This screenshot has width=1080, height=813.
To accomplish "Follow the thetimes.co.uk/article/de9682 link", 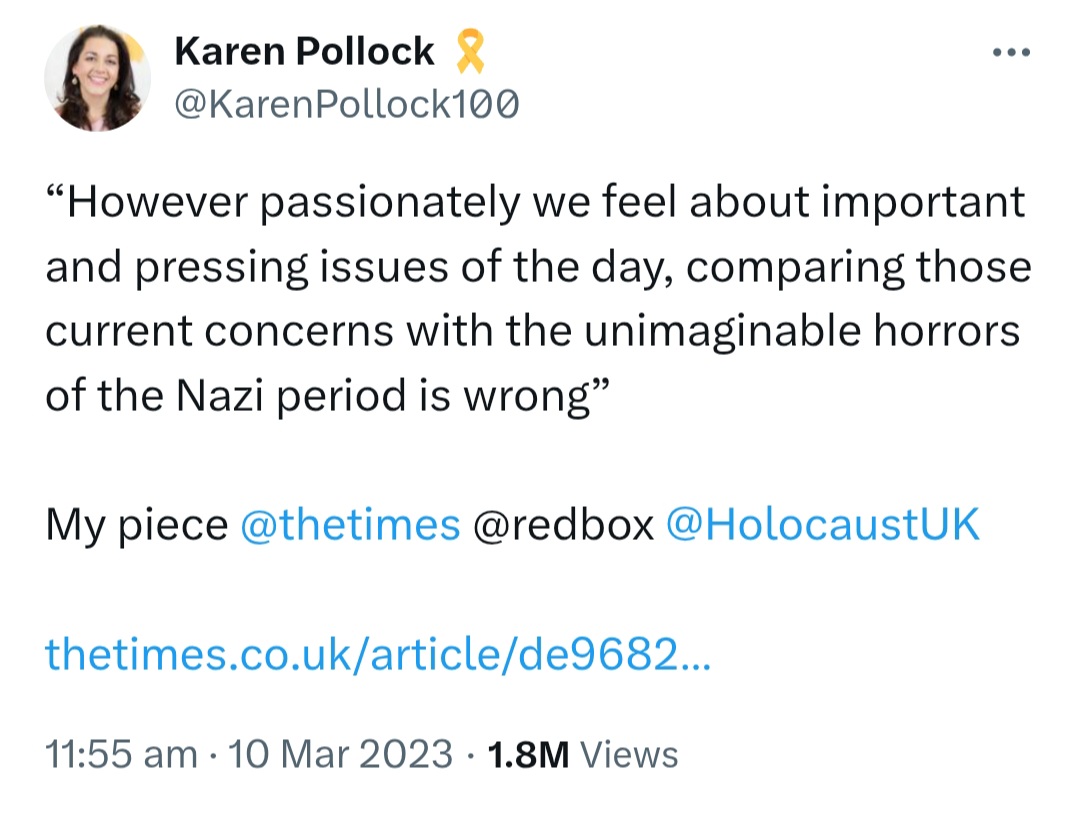I will (377, 653).
